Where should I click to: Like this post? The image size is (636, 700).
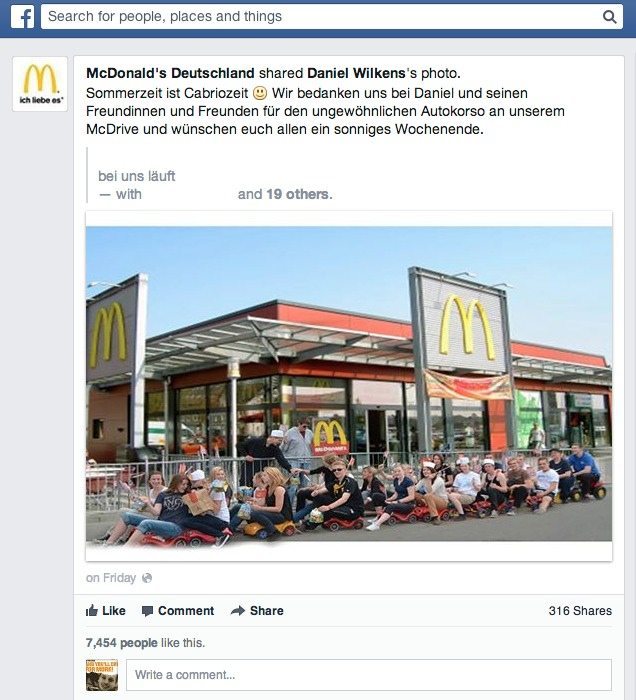point(106,610)
